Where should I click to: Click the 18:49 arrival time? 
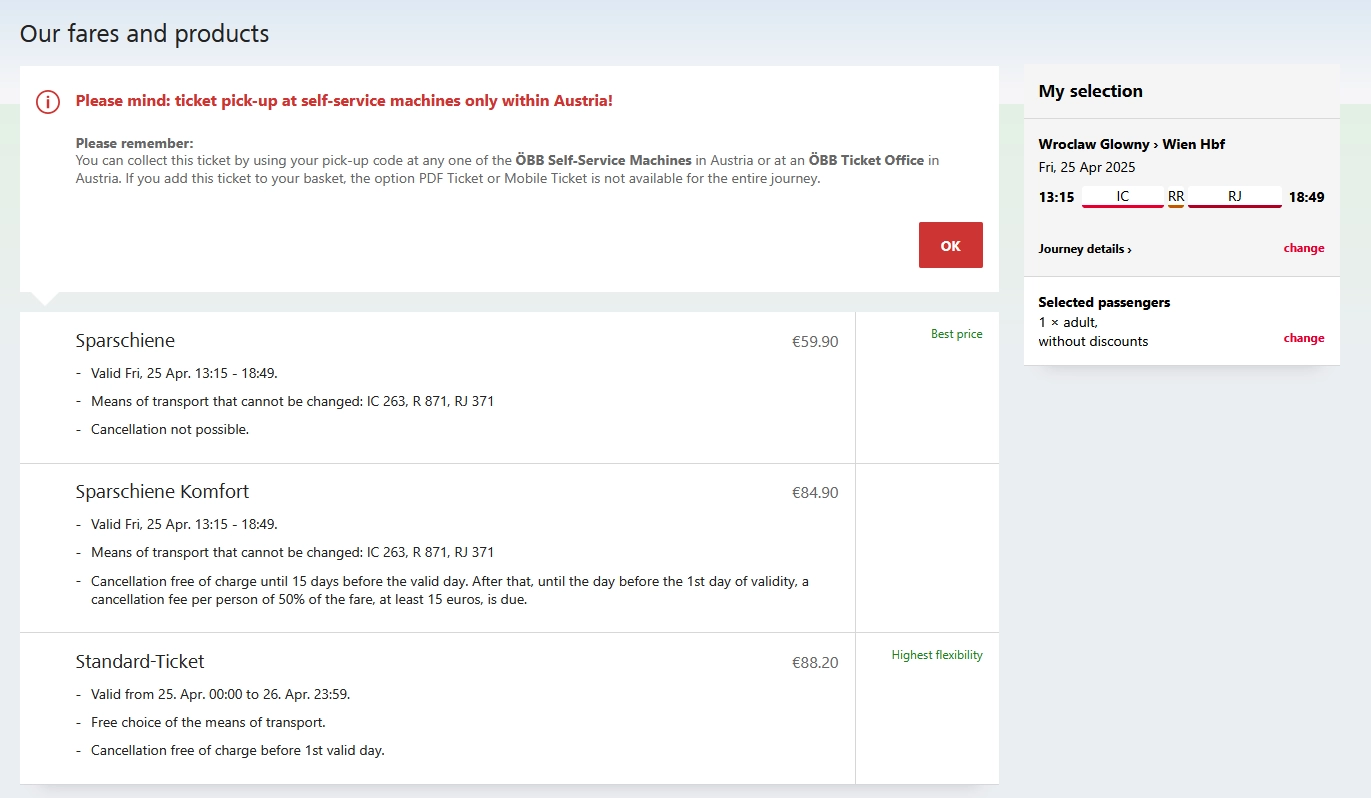(1306, 197)
